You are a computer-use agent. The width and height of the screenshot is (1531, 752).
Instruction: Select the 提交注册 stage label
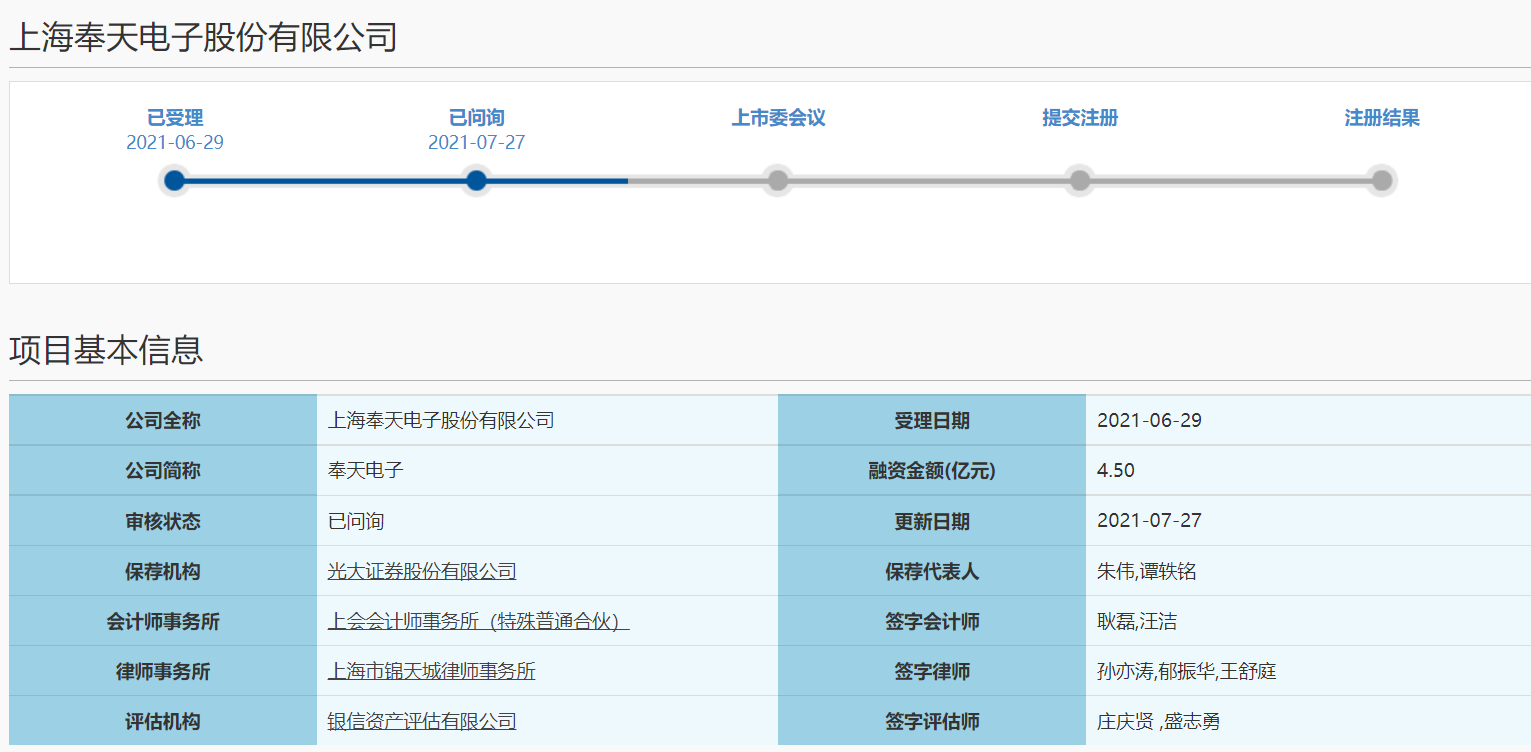[x=1080, y=118]
